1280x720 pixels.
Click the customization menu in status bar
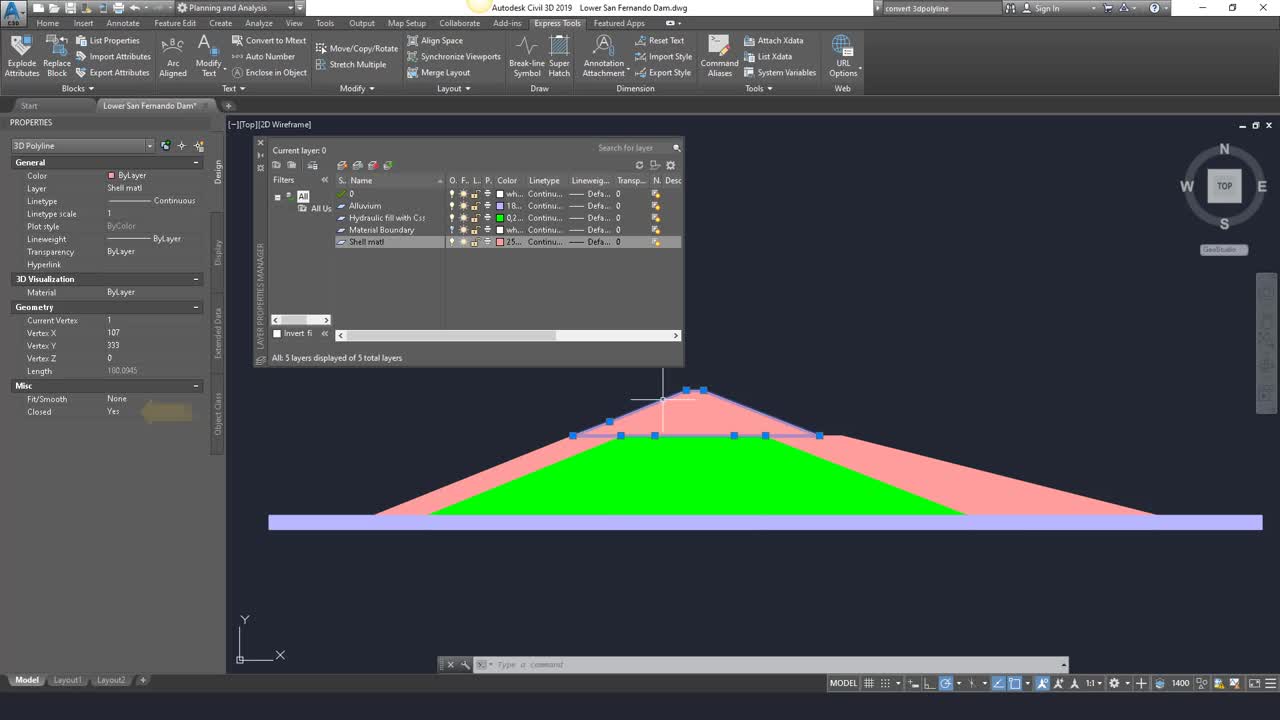tap(1270, 683)
